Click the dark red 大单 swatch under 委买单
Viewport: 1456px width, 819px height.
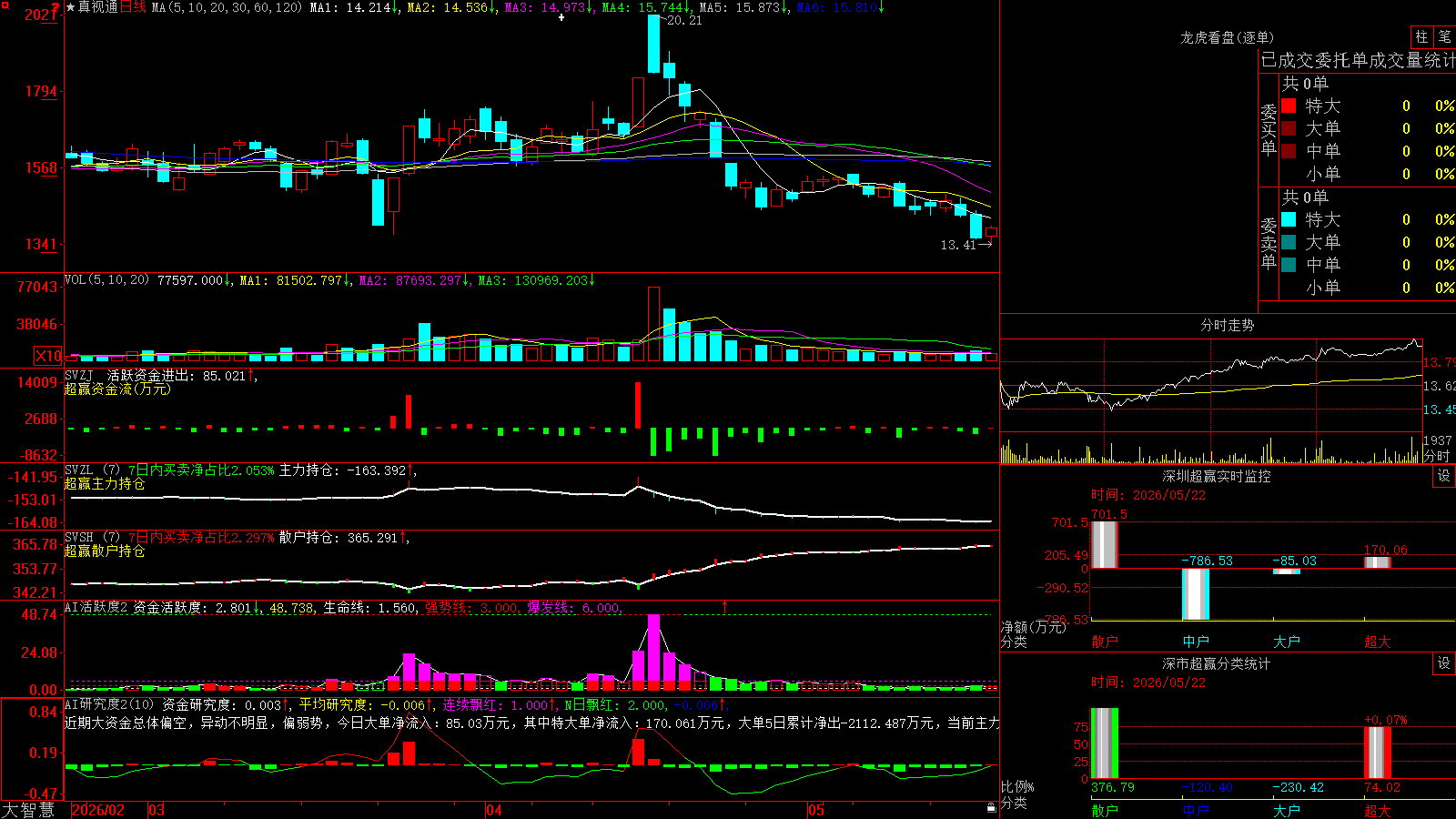[1289, 128]
